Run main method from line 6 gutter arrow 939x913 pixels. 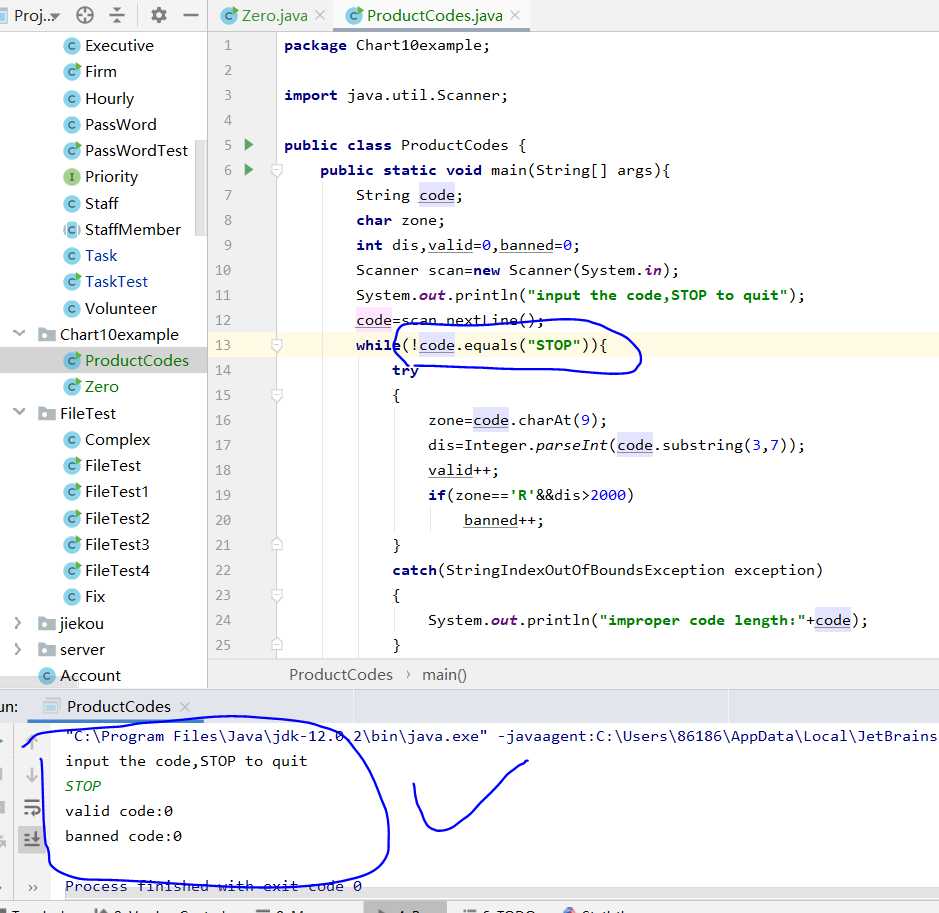(249, 170)
